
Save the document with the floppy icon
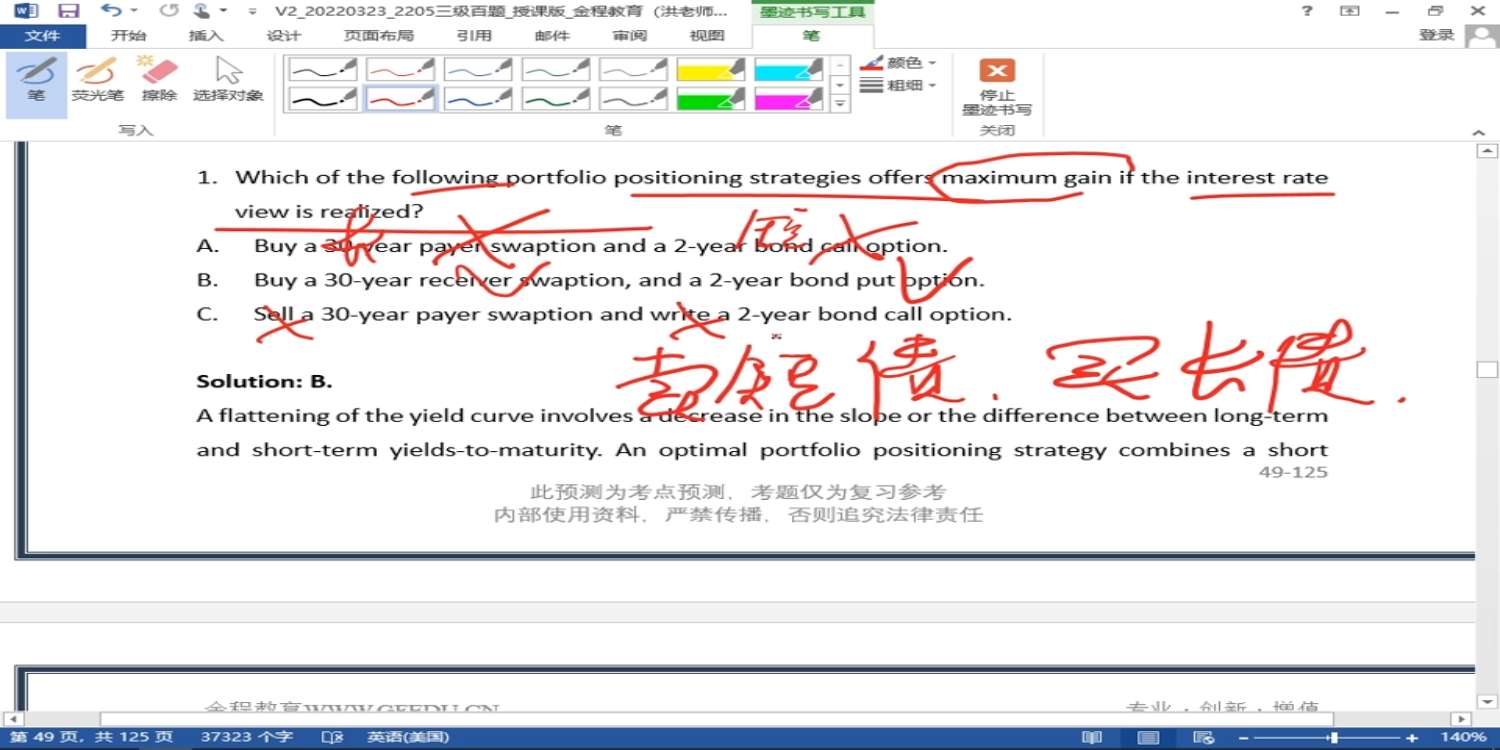point(69,11)
